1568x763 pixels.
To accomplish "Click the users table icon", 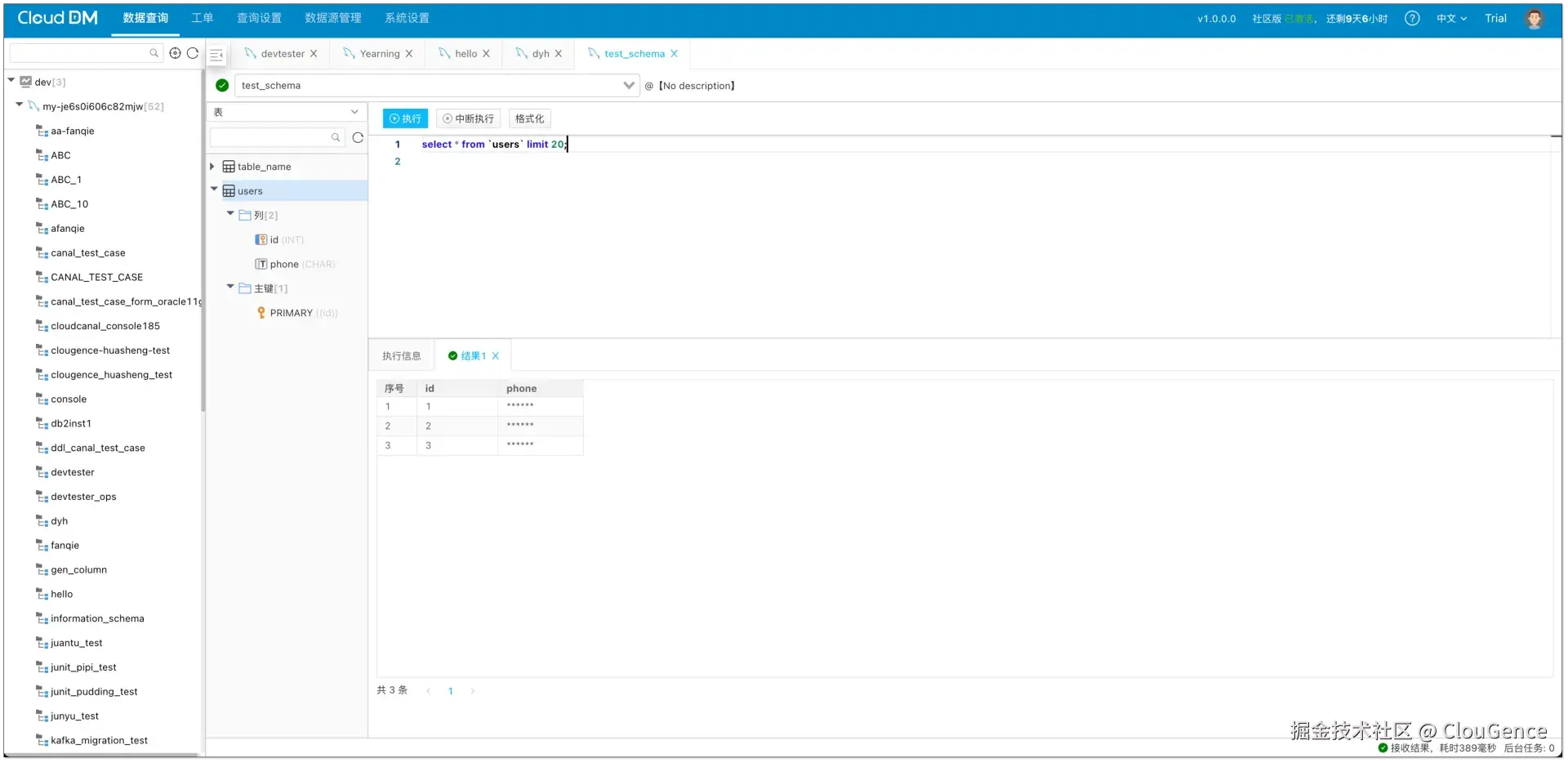I will pos(229,191).
